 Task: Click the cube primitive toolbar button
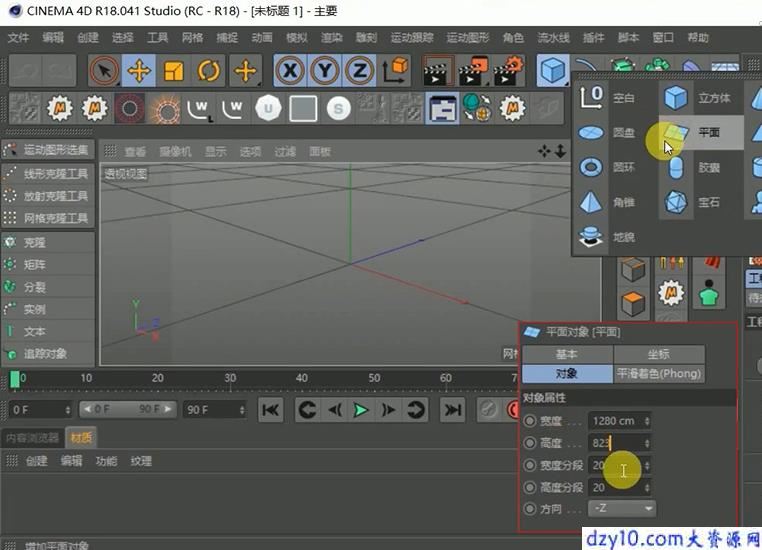click(x=553, y=71)
